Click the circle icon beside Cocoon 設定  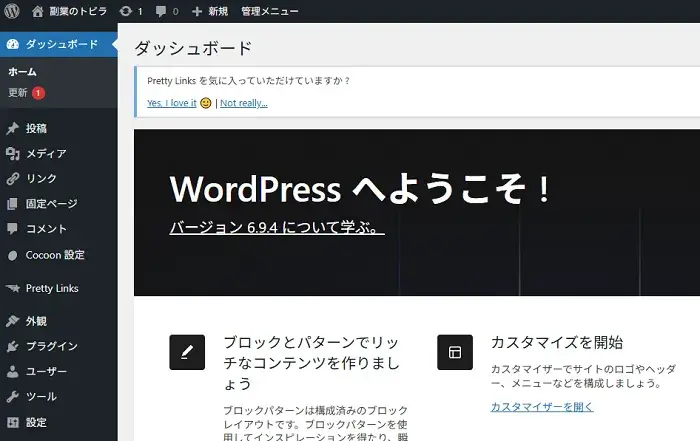[12, 255]
